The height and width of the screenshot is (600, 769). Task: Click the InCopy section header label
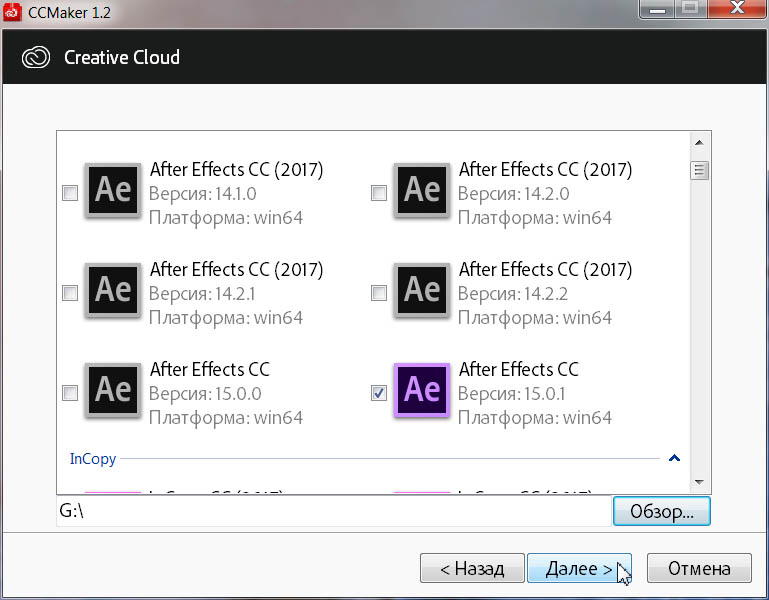tap(93, 459)
